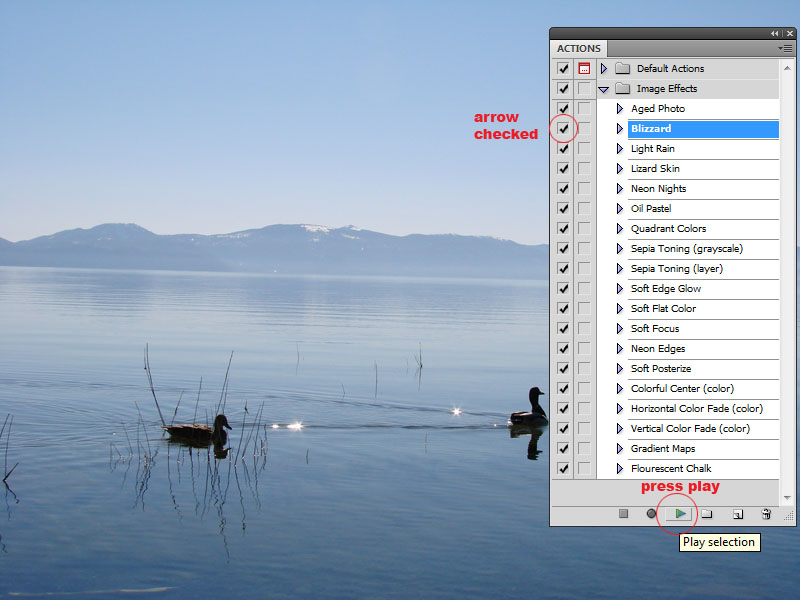
Task: Toggle the Neon Nights checkbox
Action: coord(563,188)
